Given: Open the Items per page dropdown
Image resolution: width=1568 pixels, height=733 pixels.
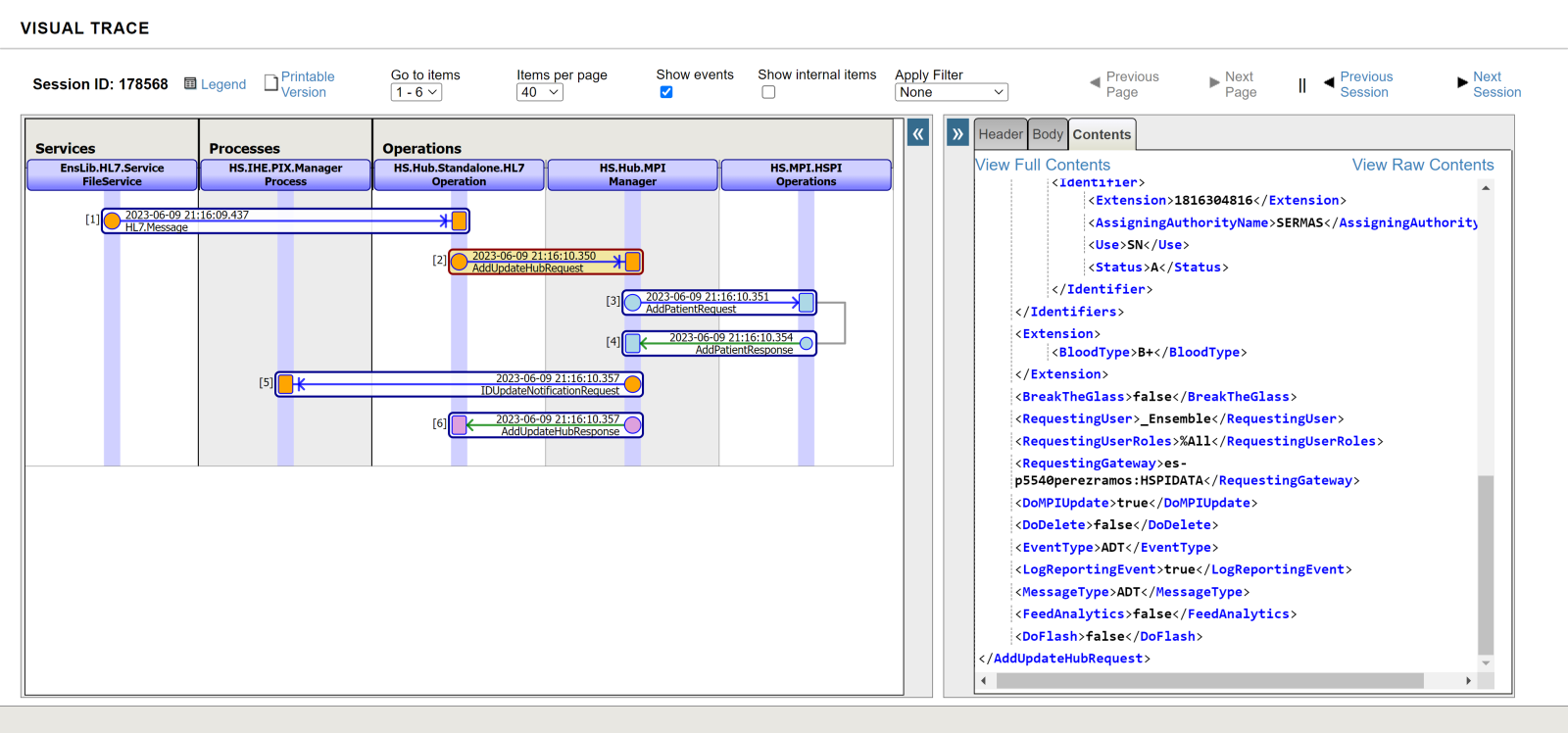Looking at the screenshot, I should tap(540, 92).
